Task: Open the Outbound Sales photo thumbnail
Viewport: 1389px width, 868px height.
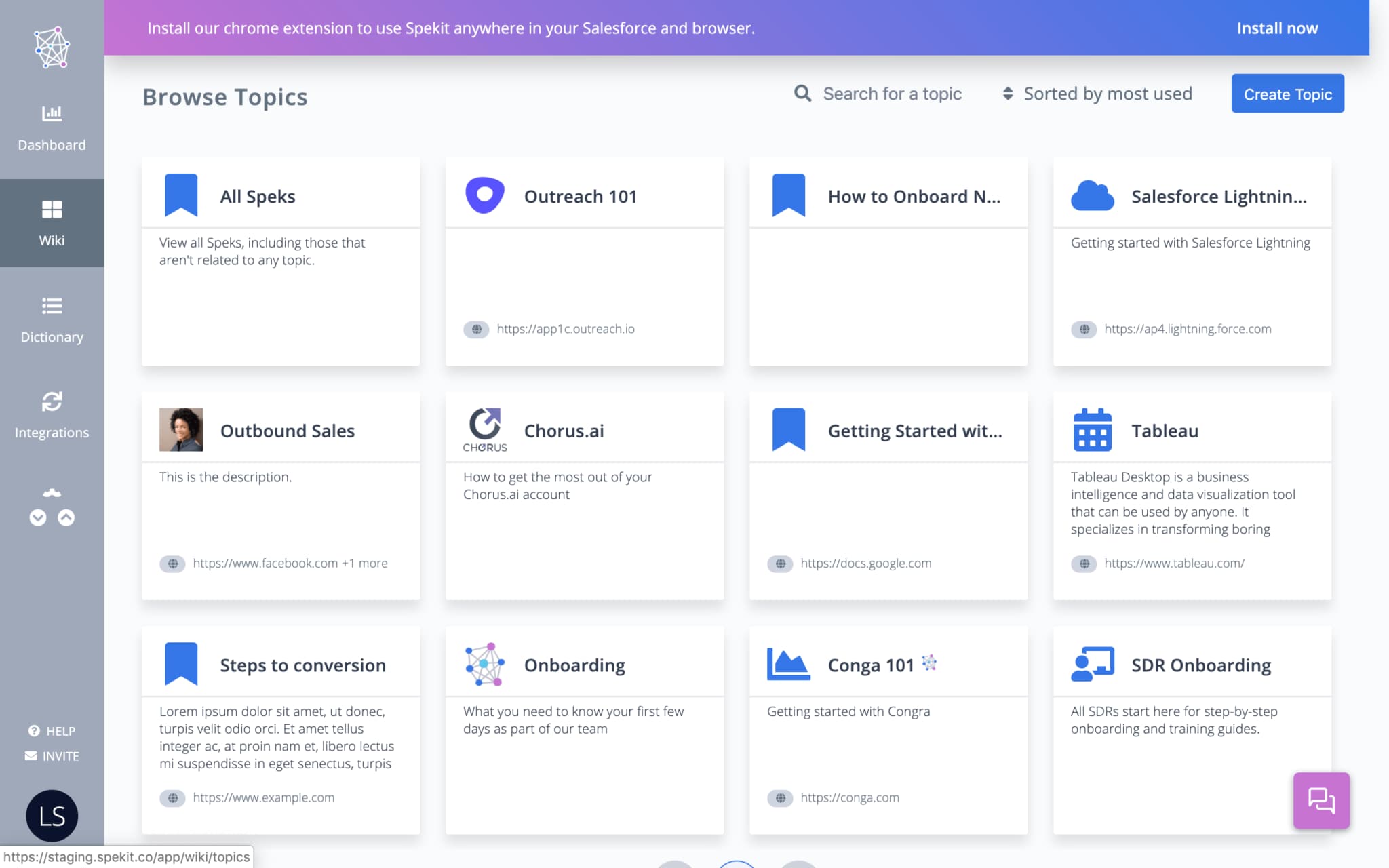Action: click(180, 430)
